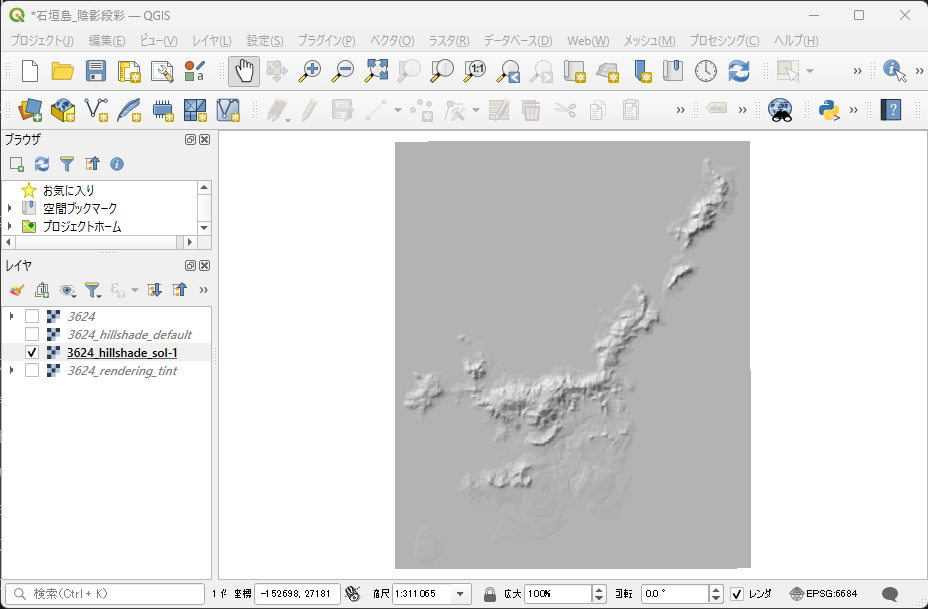The width and height of the screenshot is (928, 609).
Task: Open the layer styling paintbrush icon
Action: coord(16,290)
